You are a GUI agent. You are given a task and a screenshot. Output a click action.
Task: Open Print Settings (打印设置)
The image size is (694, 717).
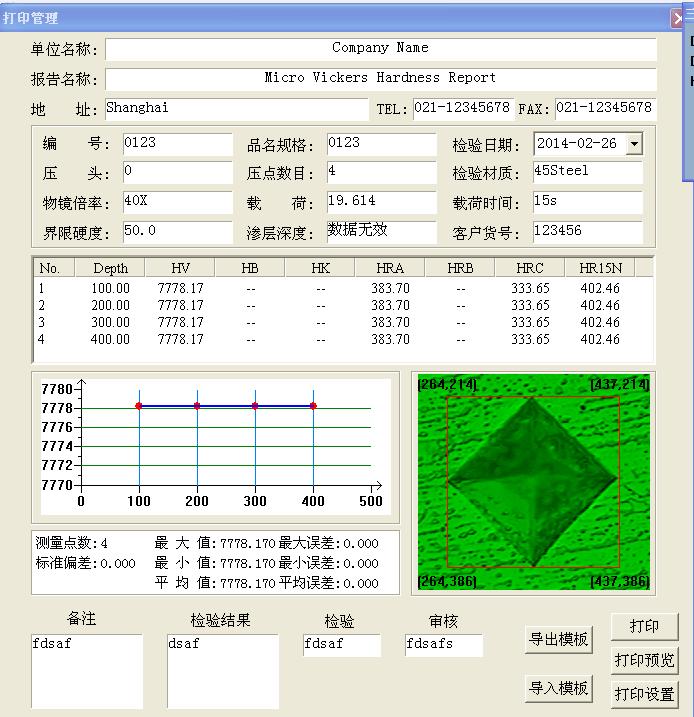point(644,694)
